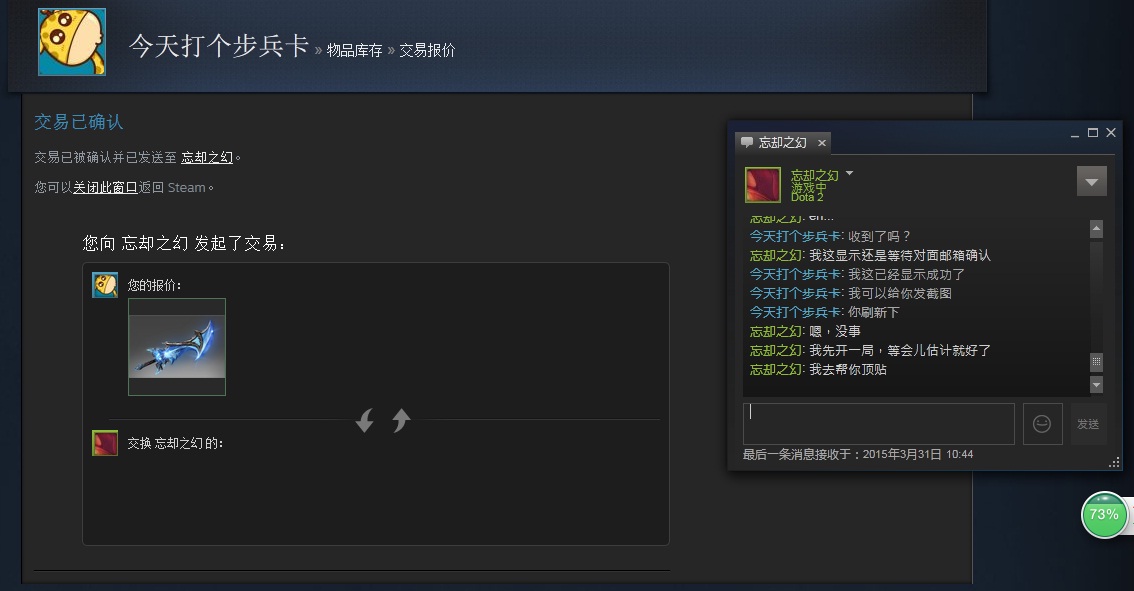The image size is (1134, 591).
Task: Click the 忘却之幻 recipient link
Action: click(207, 157)
